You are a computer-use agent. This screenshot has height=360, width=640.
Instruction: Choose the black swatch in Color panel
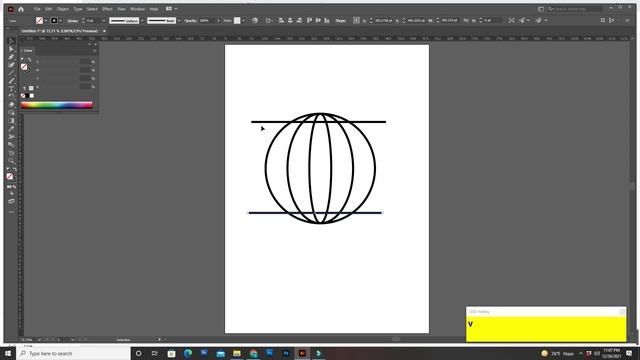27,96
